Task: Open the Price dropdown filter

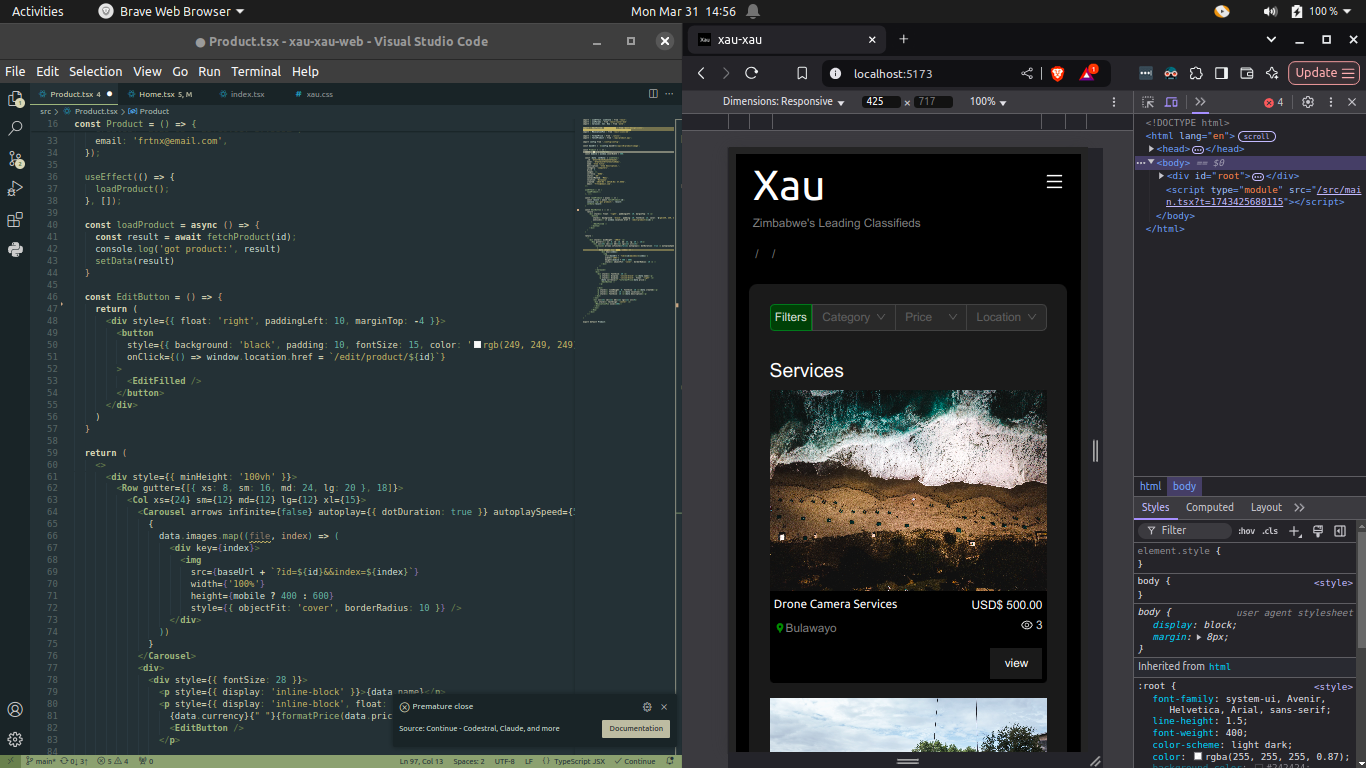Action: [931, 317]
